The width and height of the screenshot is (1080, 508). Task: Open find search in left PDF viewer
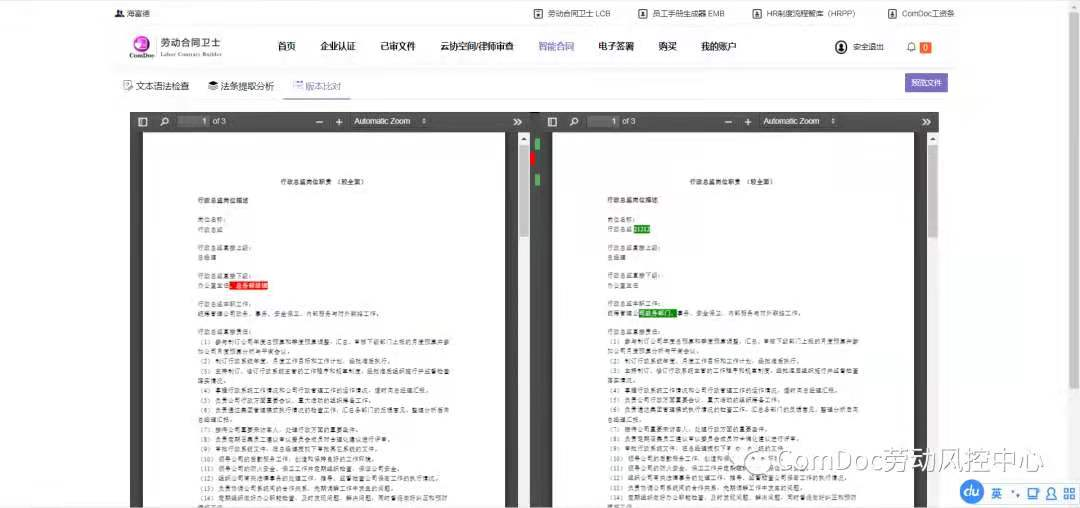163,122
